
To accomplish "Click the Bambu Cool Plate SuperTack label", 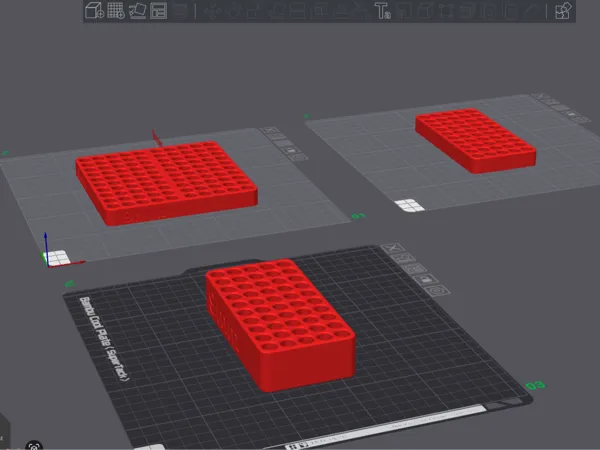I will pos(104,339).
